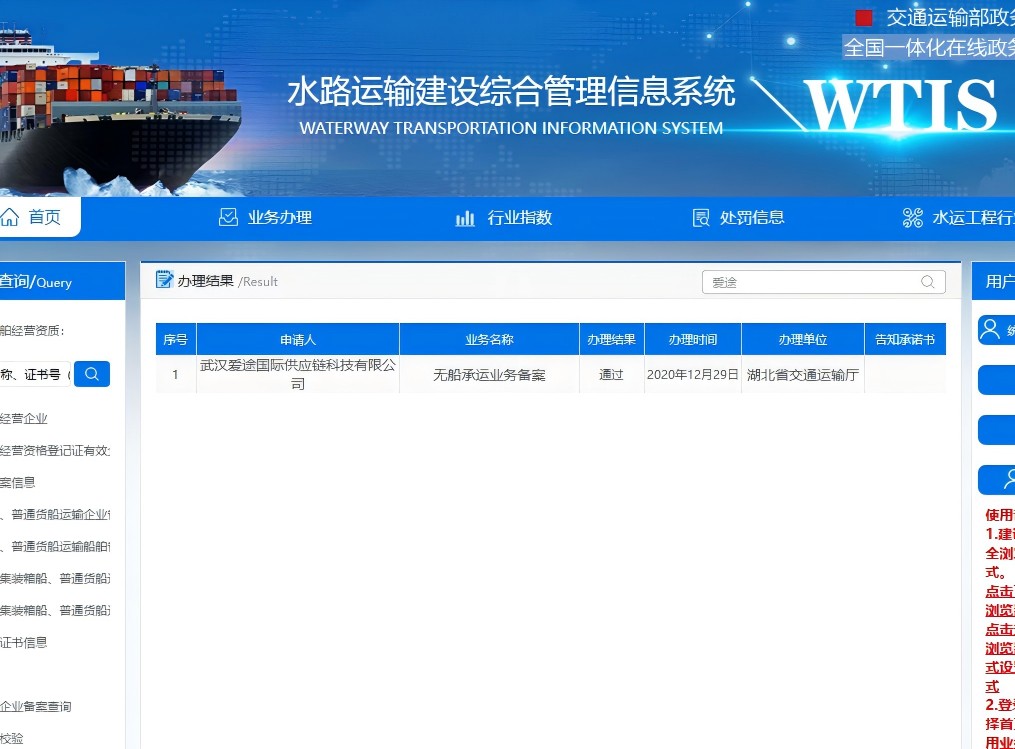This screenshot has width=1015, height=749.
Task: Click the icon beside 处罚信息
Action: coord(700,217)
